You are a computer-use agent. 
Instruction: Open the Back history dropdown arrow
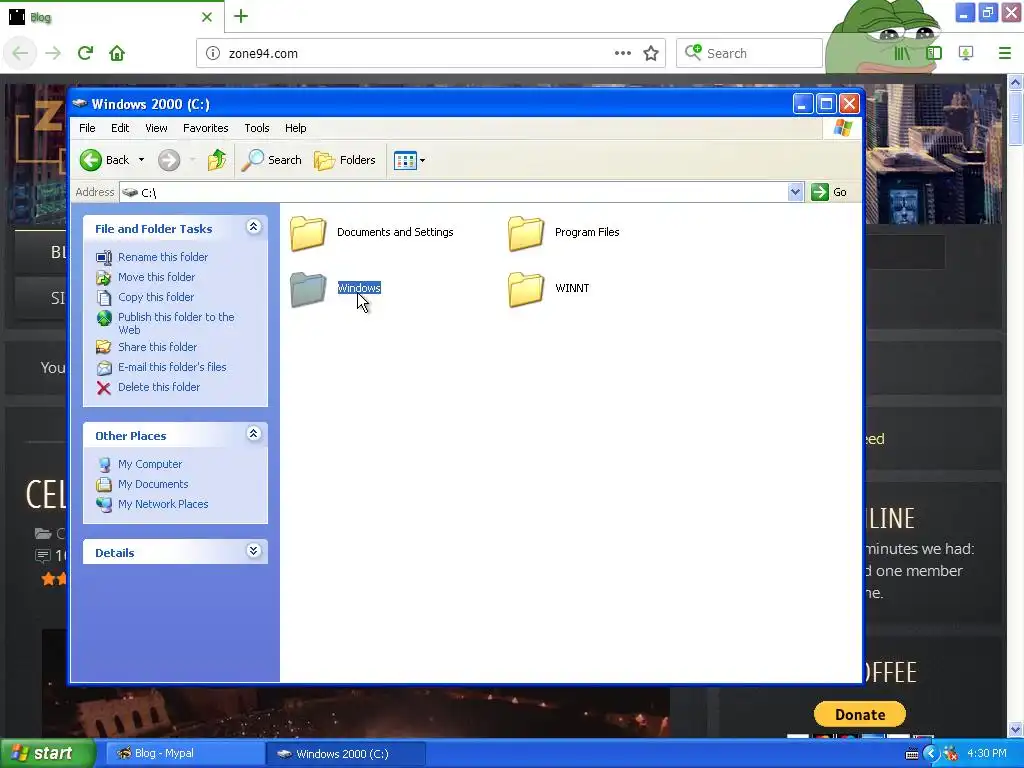coord(141,160)
